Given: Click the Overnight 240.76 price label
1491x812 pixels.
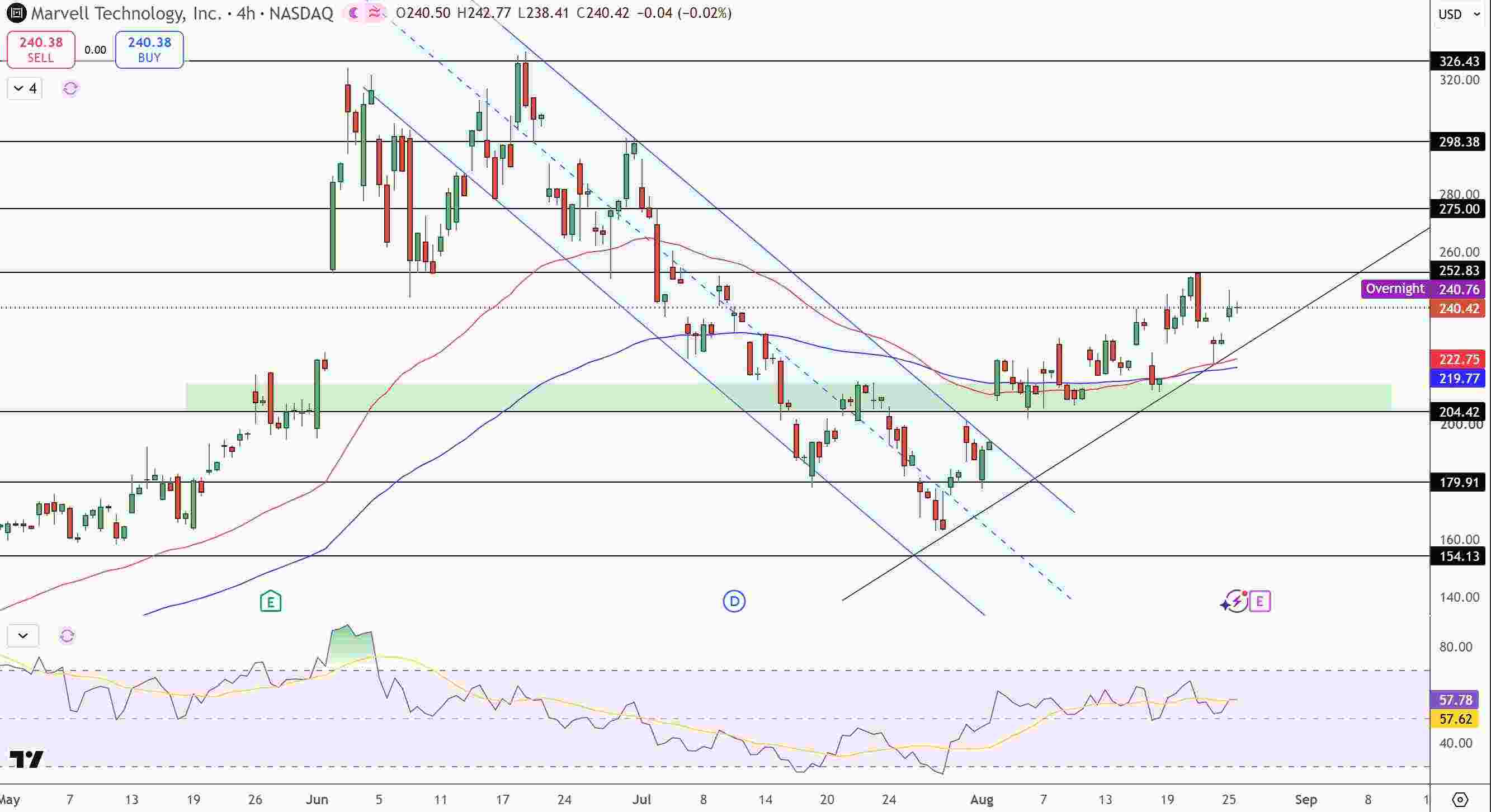Looking at the screenshot, I should (1423, 289).
